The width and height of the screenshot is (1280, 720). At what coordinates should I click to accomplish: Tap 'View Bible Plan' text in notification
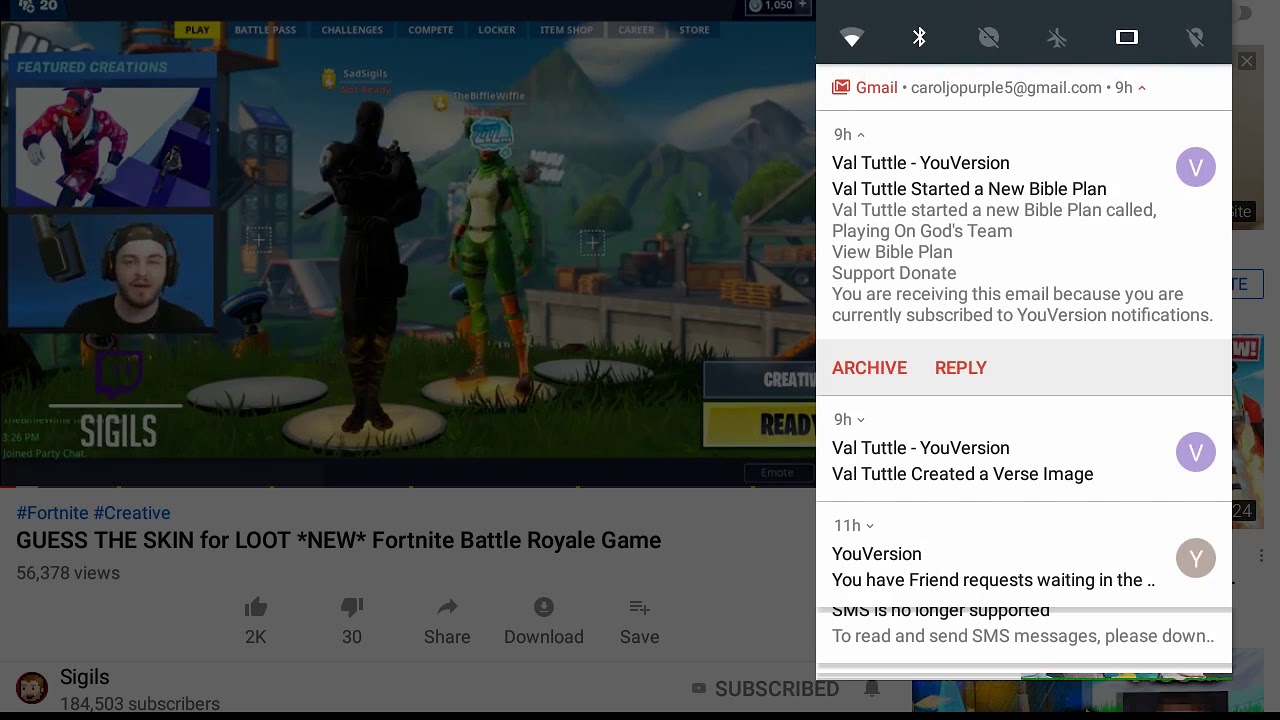pyautogui.click(x=892, y=252)
